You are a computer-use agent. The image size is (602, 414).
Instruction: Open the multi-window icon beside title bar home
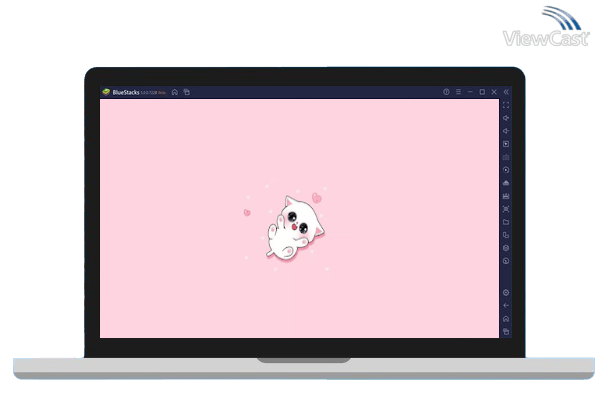coord(187,92)
